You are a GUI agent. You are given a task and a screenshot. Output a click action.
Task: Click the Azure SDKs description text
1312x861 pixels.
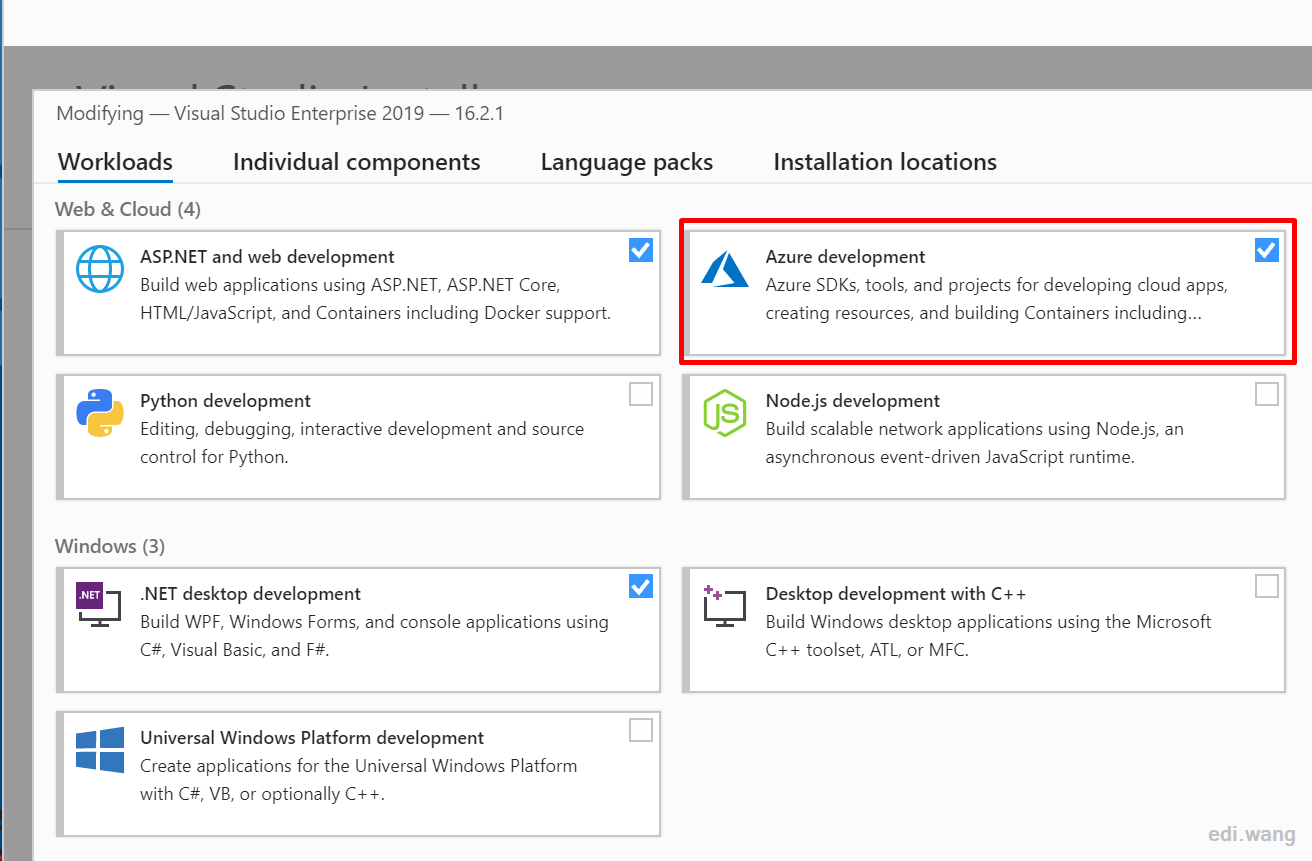pyautogui.click(x=997, y=299)
